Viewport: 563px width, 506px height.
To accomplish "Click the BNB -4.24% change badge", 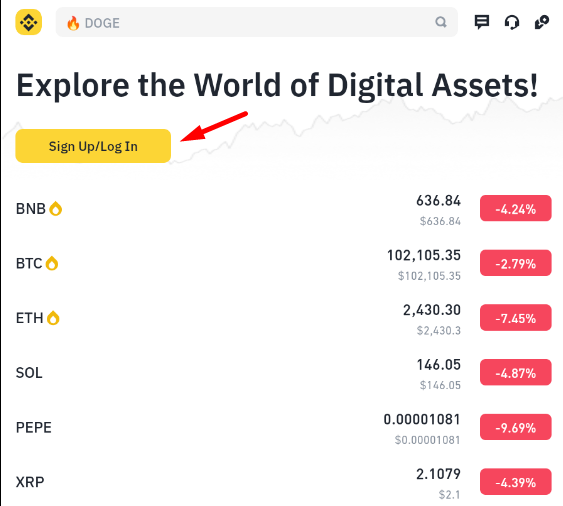I will click(x=515, y=208).
